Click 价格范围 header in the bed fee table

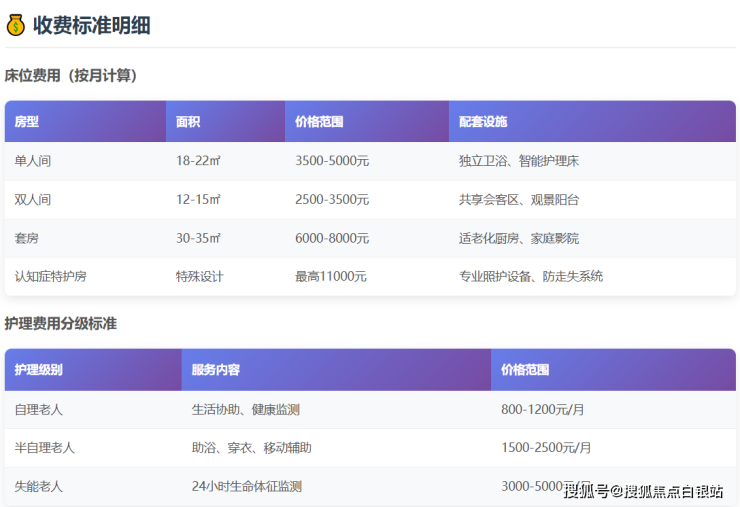(319, 122)
